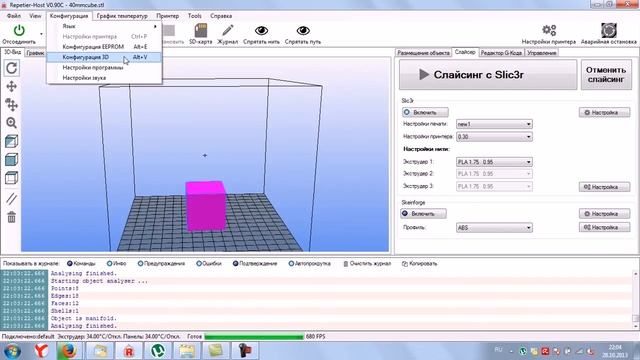
Task: Open the SD card toolbar icon
Action: click(200, 31)
